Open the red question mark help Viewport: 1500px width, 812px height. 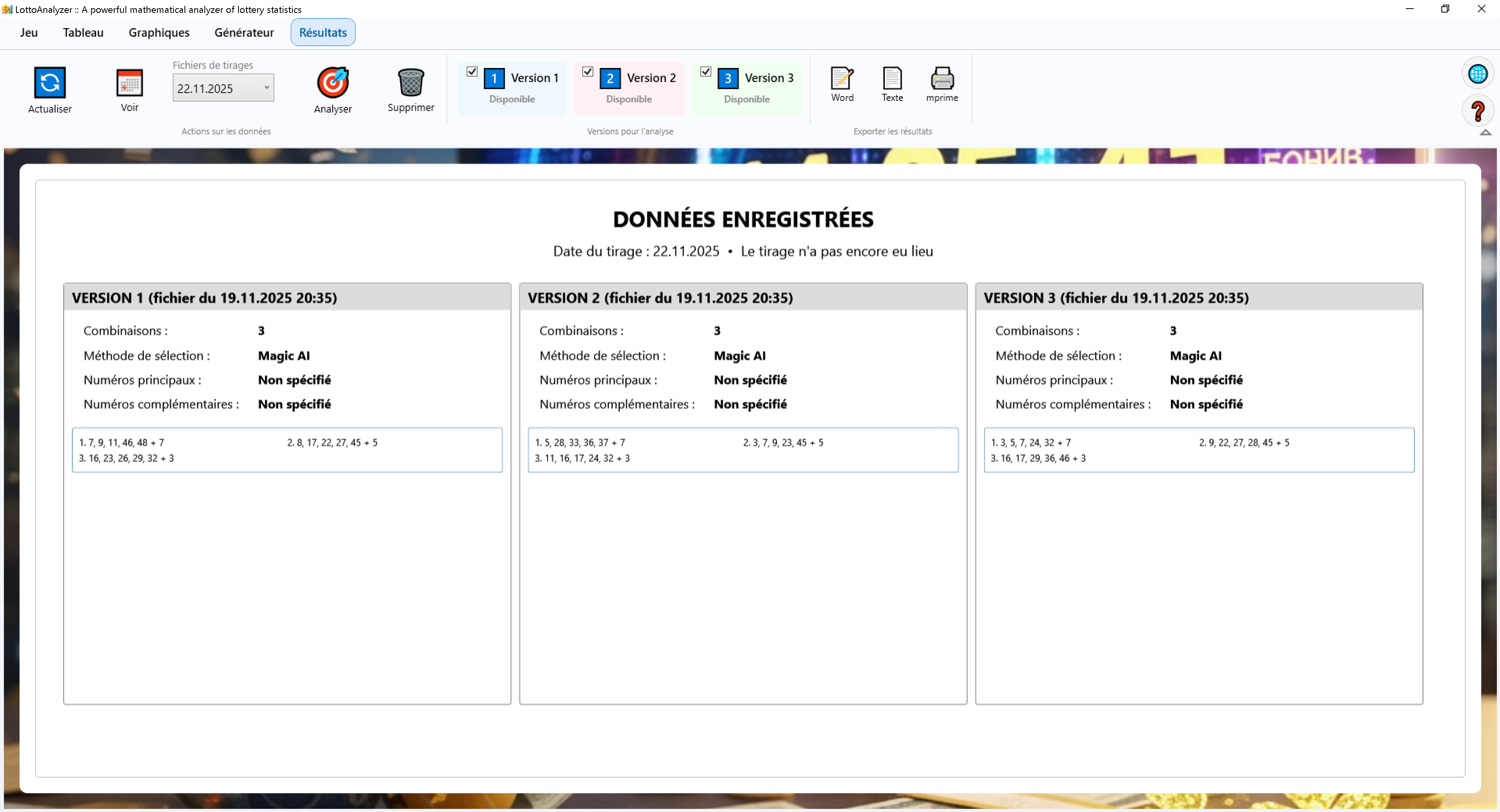1477,111
